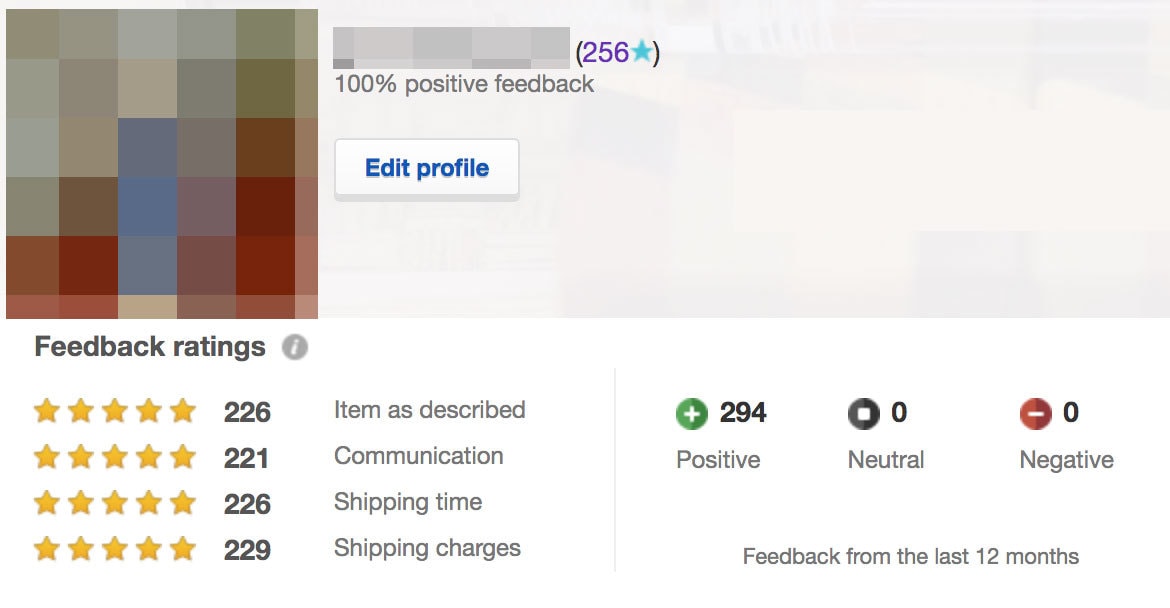Click the blue star beside 256
The width and height of the screenshot is (1170, 608).
coord(641,51)
